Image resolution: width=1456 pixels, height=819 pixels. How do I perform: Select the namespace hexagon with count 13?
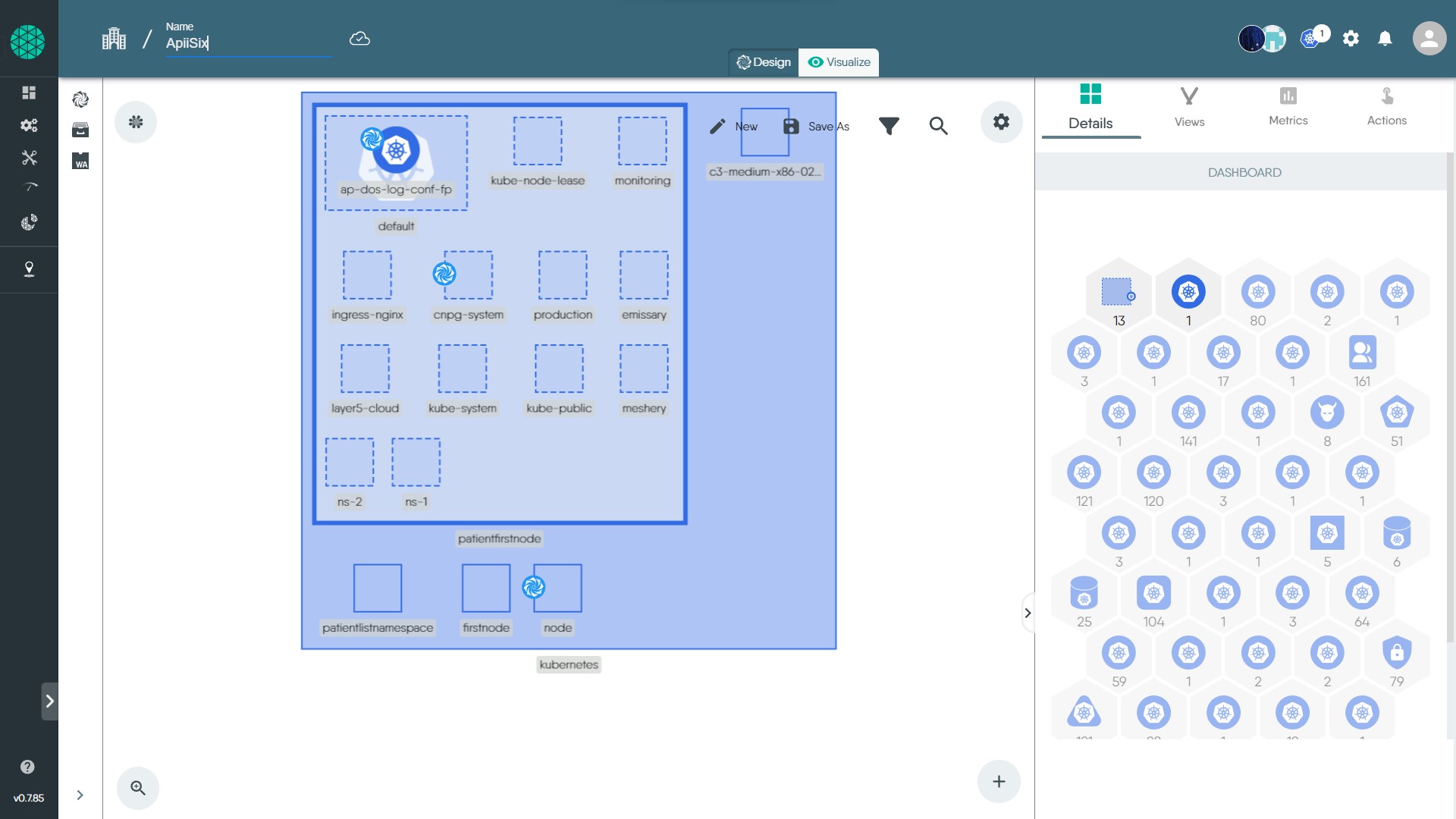pos(1119,296)
